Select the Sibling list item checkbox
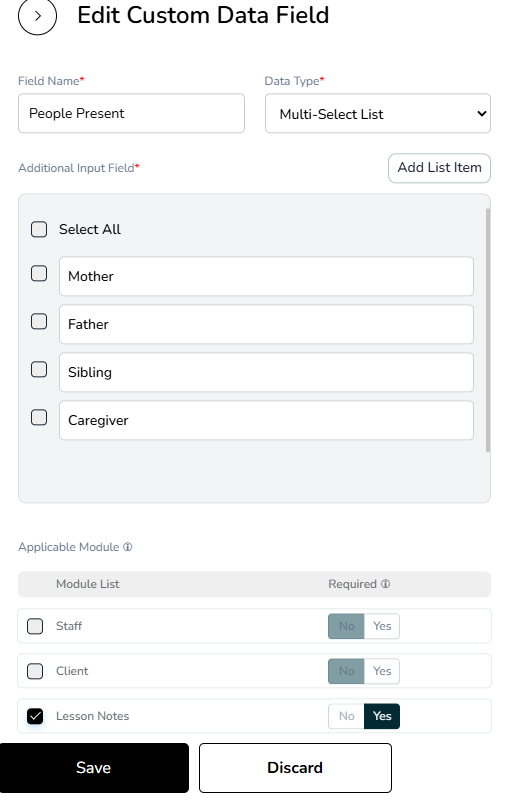The height and width of the screenshot is (801, 515). click(39, 369)
